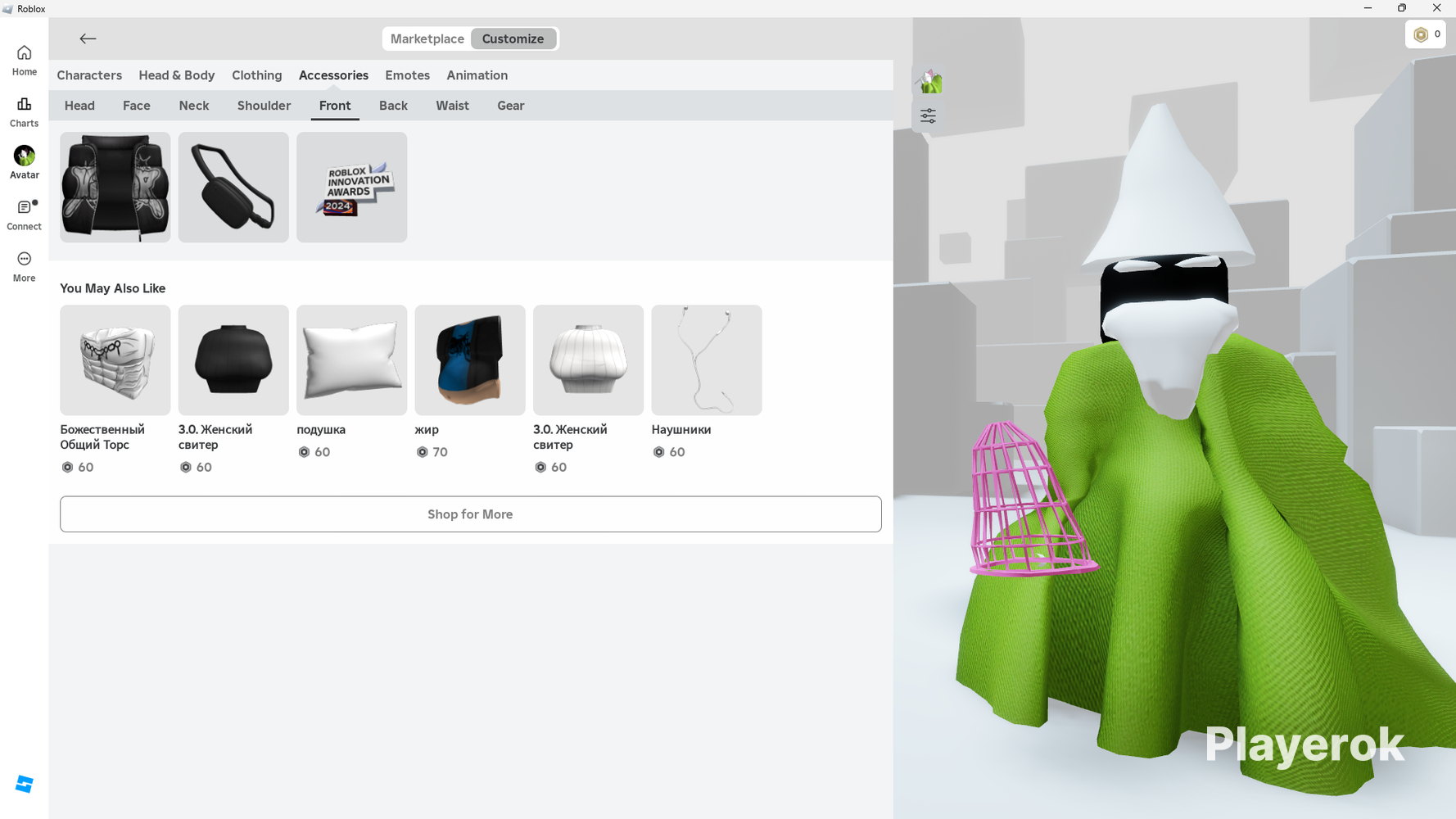Open Charts in the sidebar

coord(25,112)
